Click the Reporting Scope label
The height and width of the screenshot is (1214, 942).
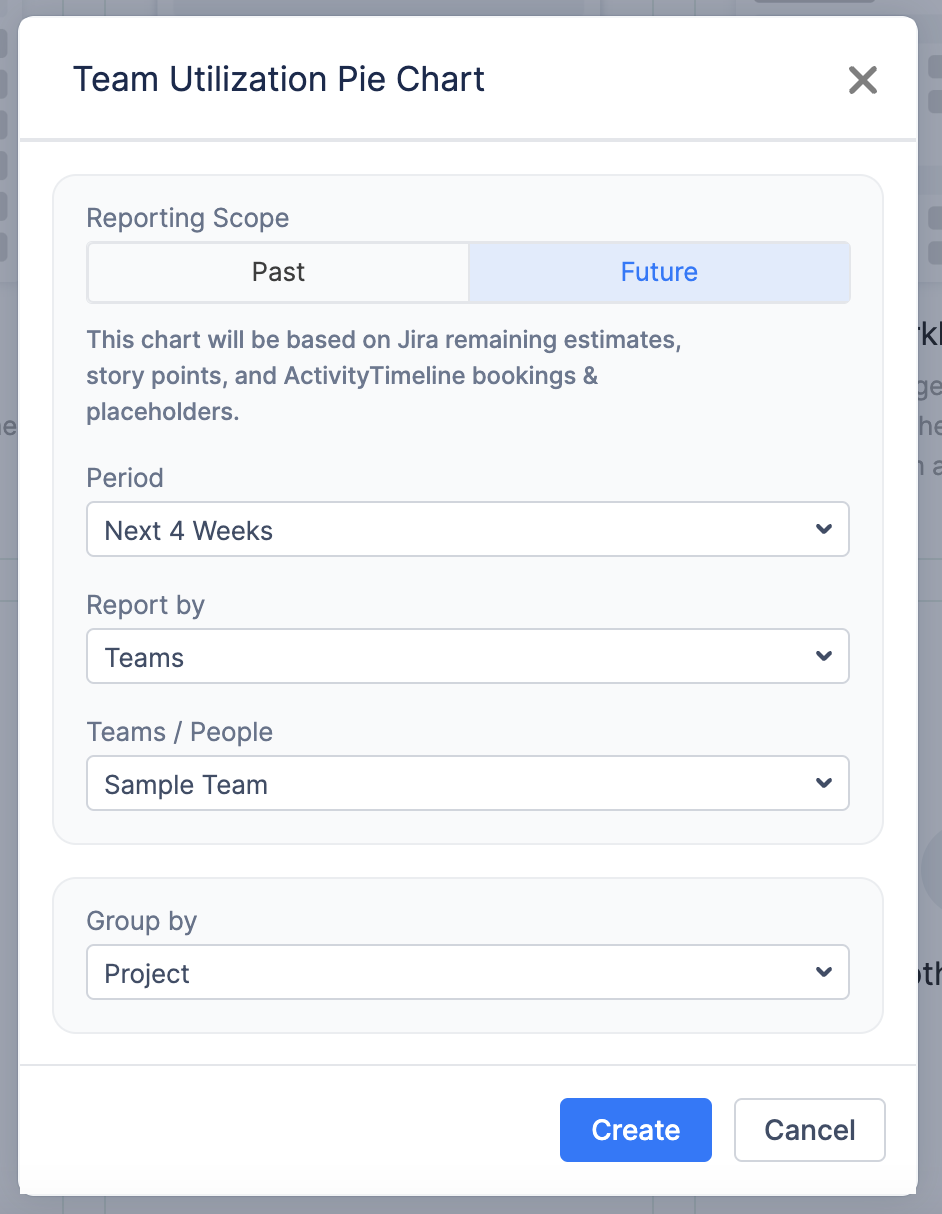click(188, 218)
